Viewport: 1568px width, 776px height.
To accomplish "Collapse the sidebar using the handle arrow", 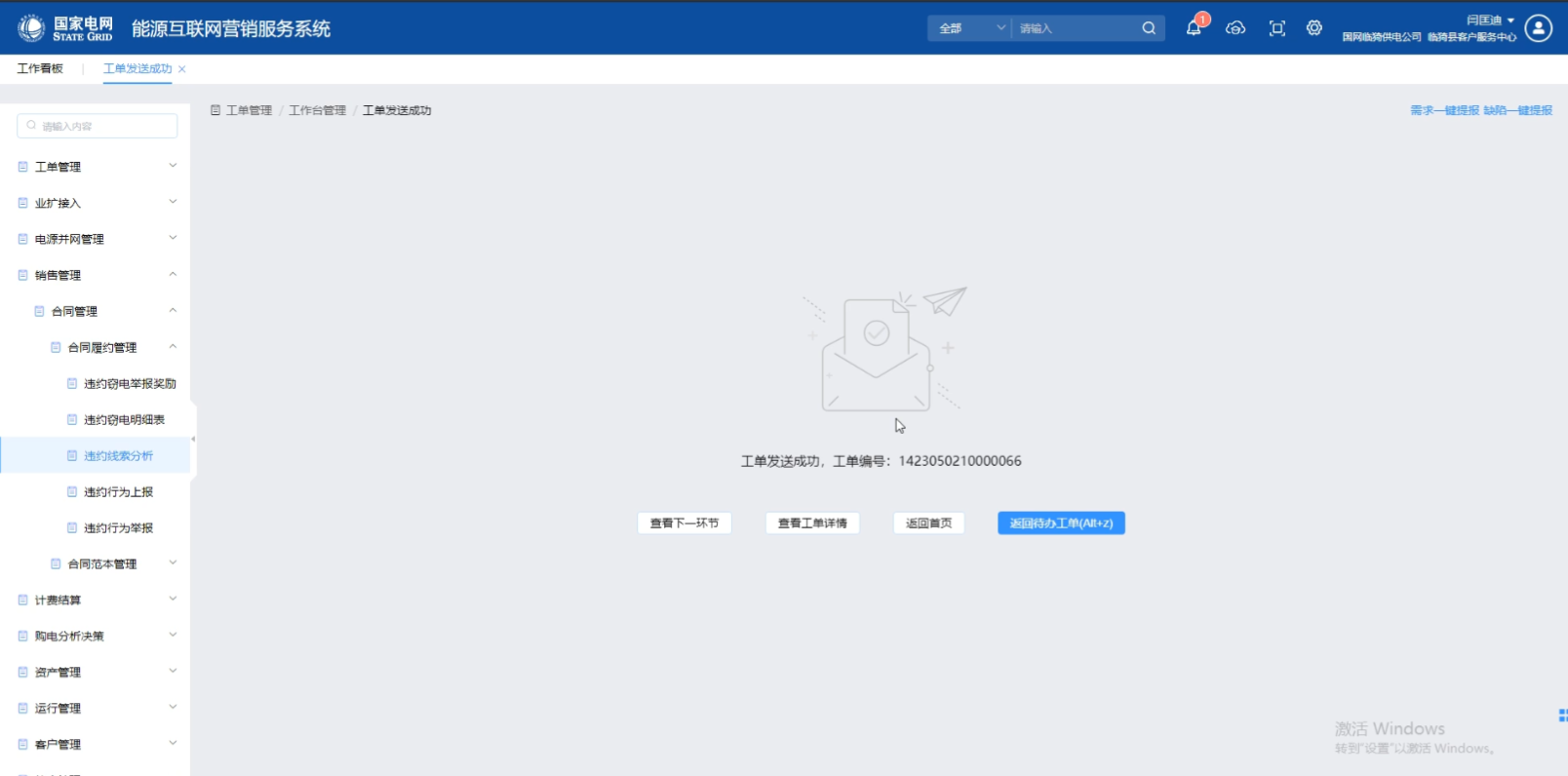I will point(193,439).
